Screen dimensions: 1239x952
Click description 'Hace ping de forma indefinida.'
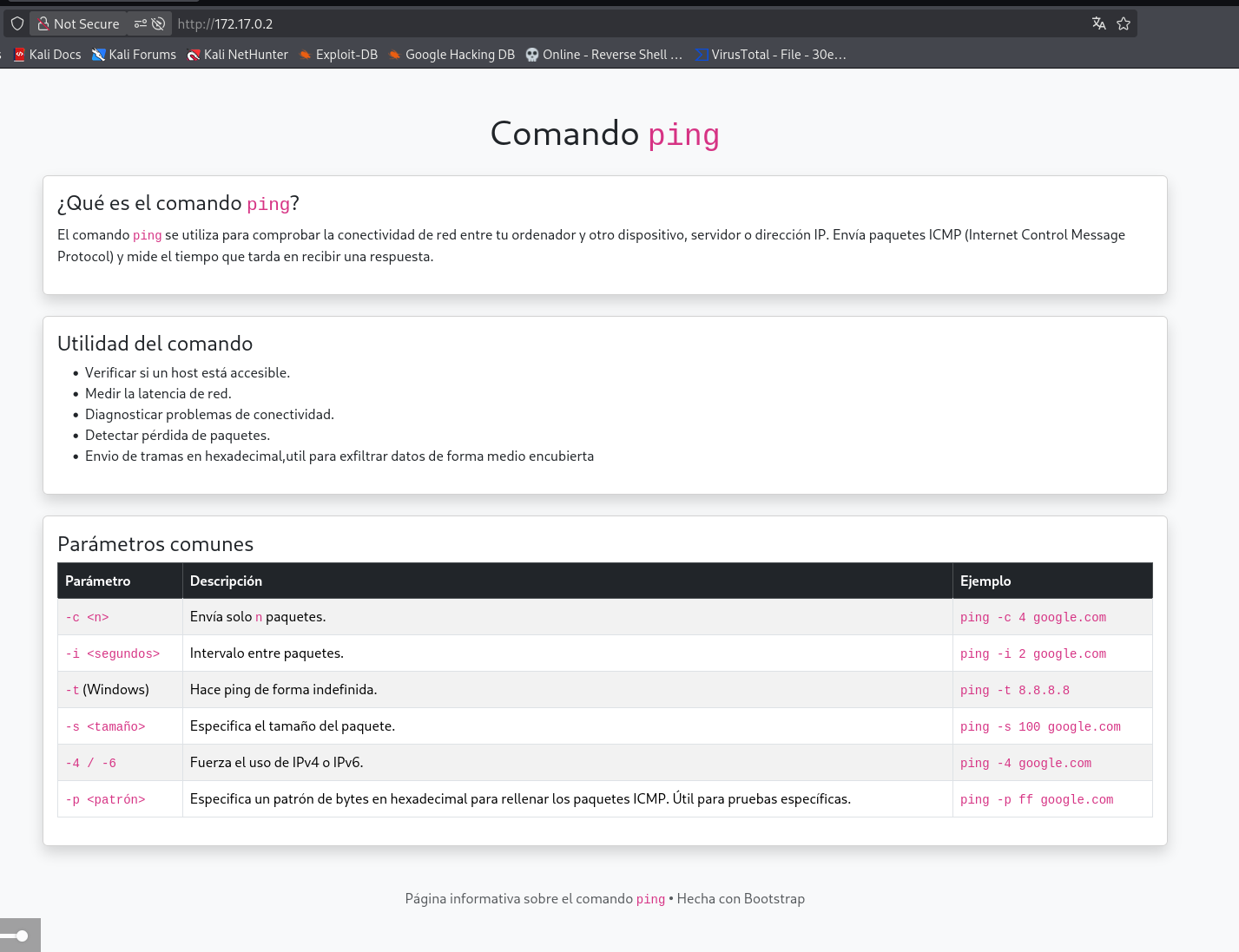(283, 690)
